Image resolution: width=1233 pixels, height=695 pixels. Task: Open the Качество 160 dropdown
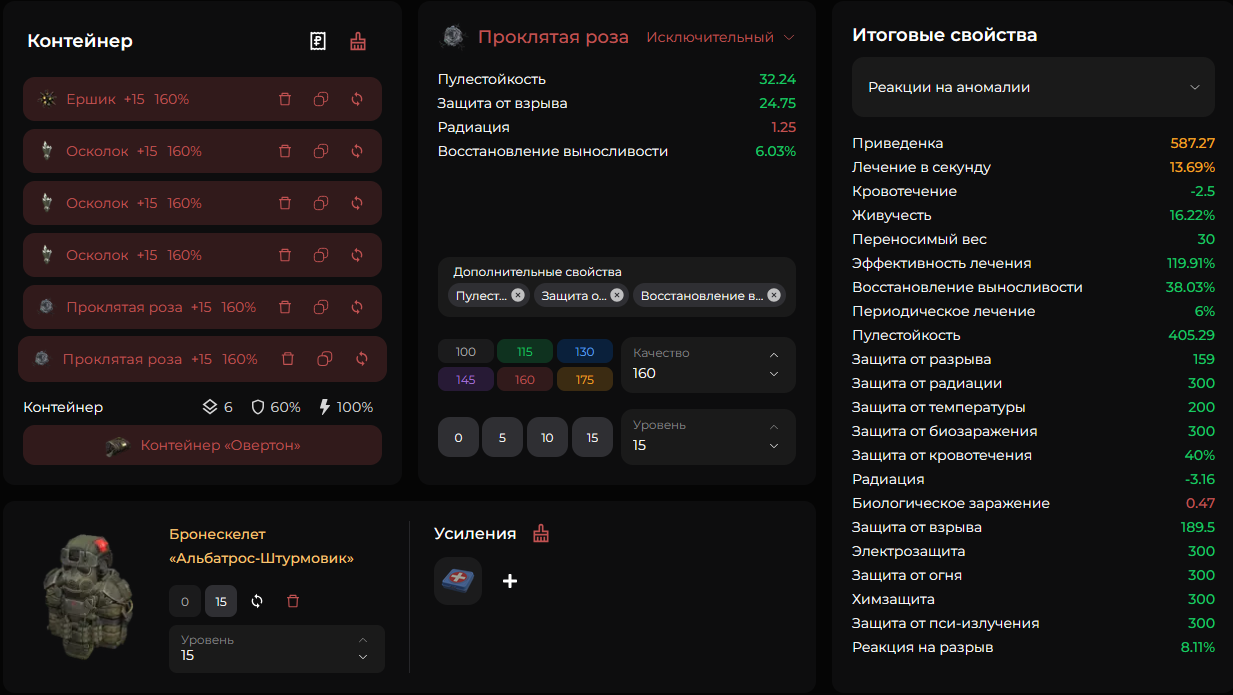tap(709, 365)
